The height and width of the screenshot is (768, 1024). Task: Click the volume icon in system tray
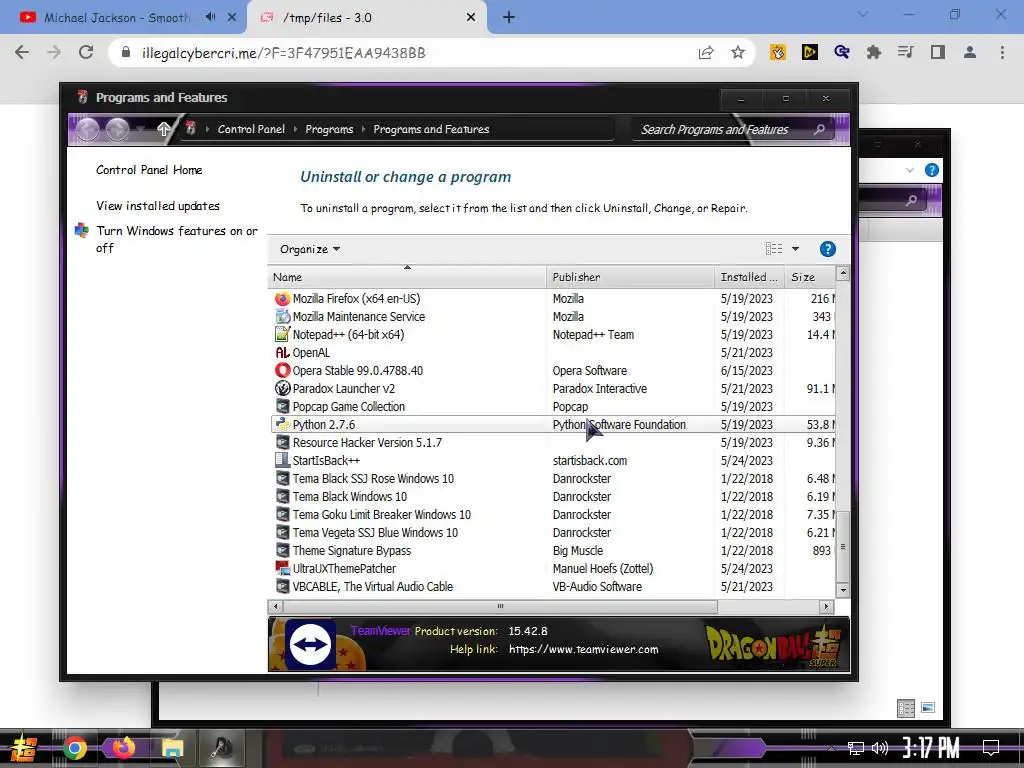coord(880,748)
